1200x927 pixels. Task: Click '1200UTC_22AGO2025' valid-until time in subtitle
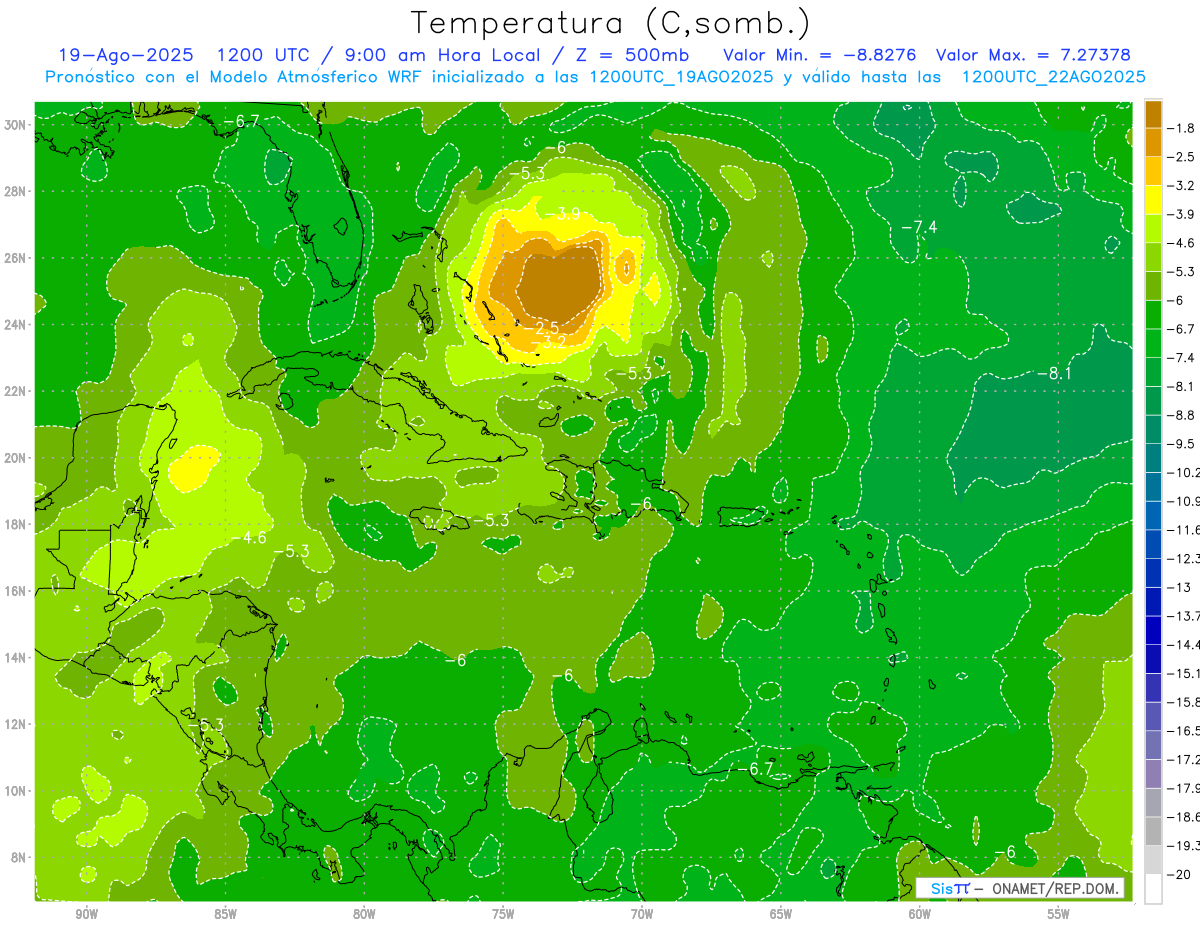coord(1053,77)
